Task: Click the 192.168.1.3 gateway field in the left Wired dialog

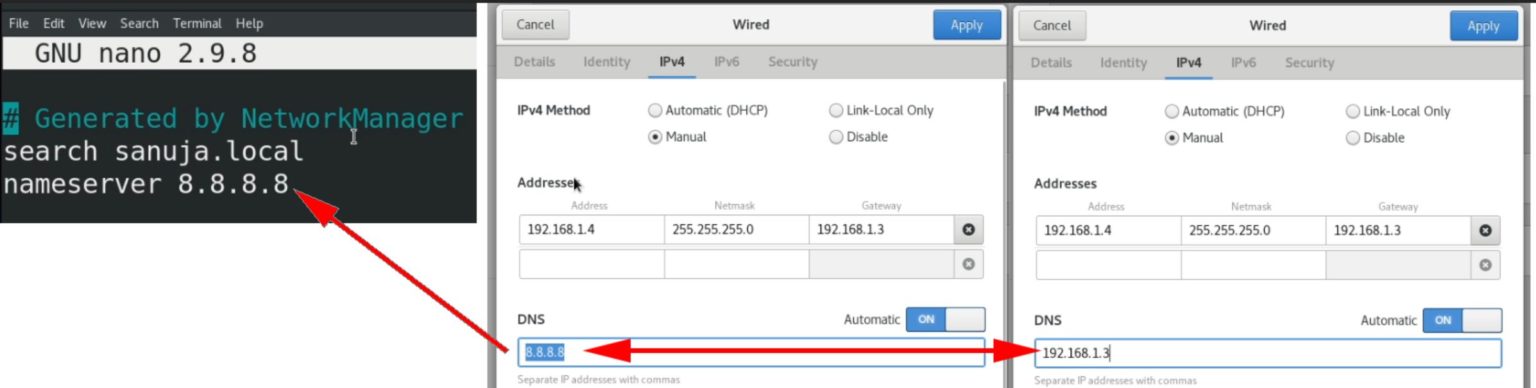Action: [x=881, y=230]
